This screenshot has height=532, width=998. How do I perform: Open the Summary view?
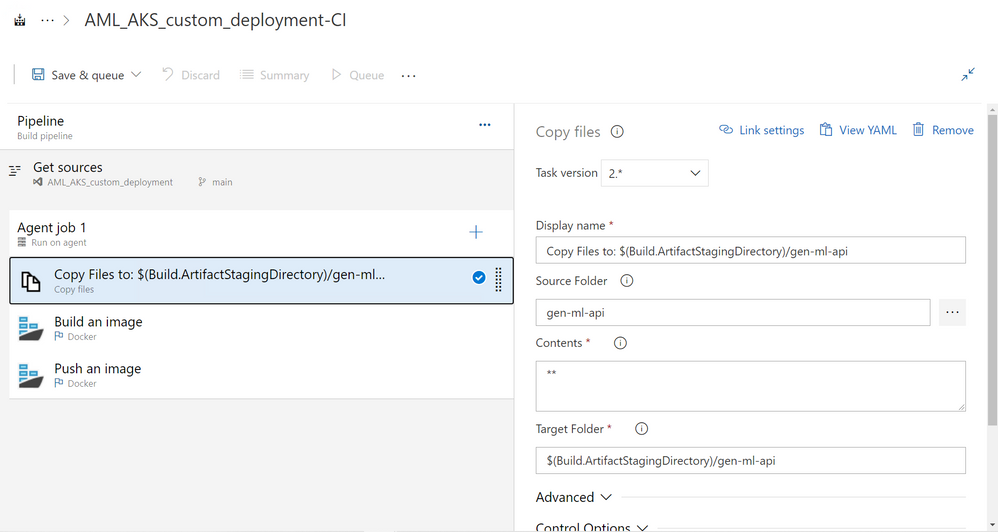274,75
